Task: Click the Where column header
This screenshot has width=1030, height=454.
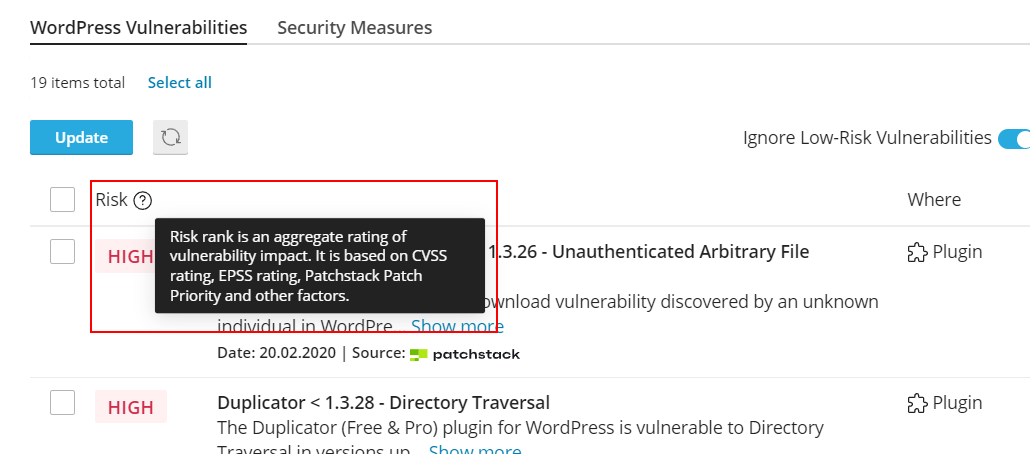Action: coord(934,200)
